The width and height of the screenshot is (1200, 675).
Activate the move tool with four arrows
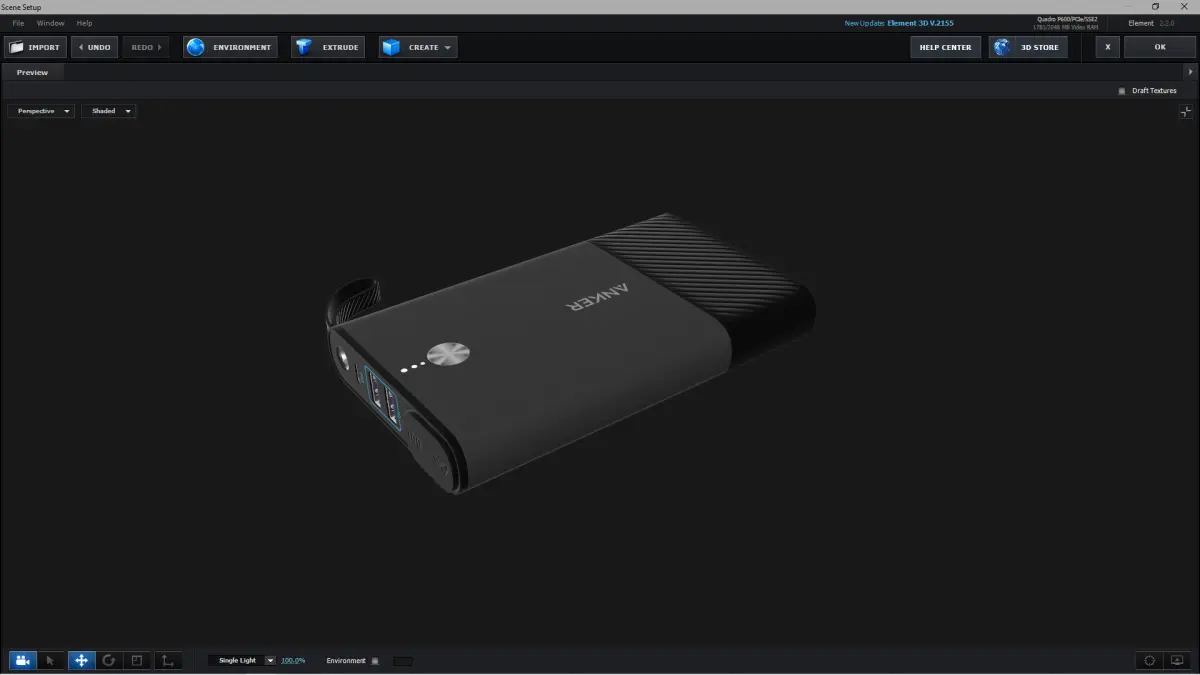click(81, 660)
